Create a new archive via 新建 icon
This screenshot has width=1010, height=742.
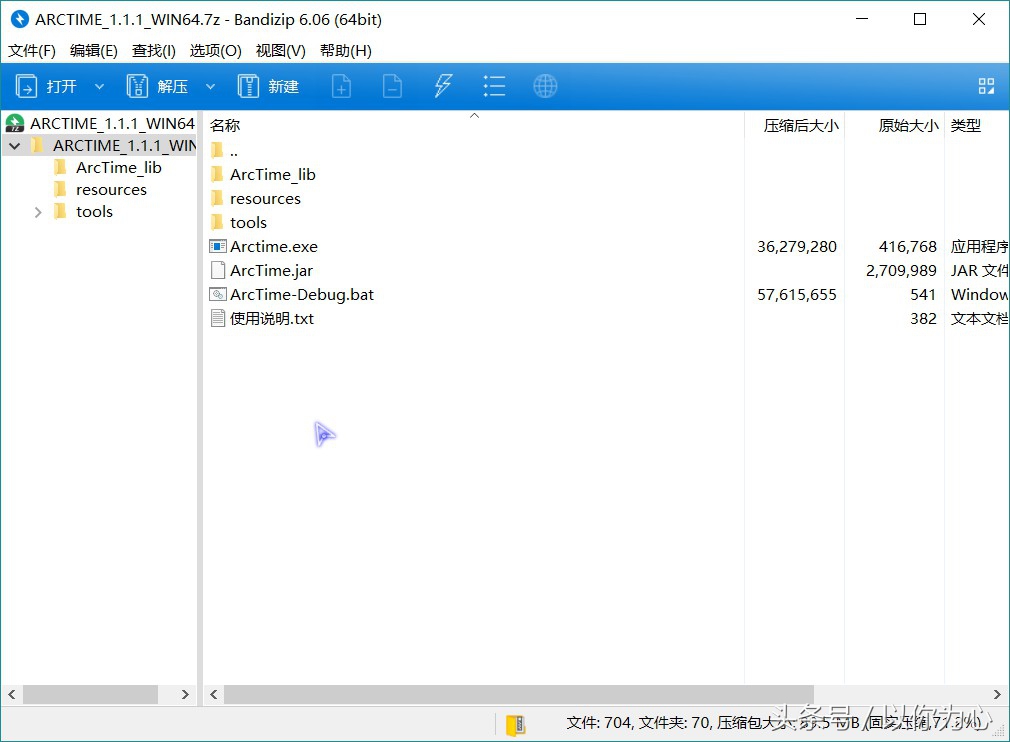coord(267,86)
